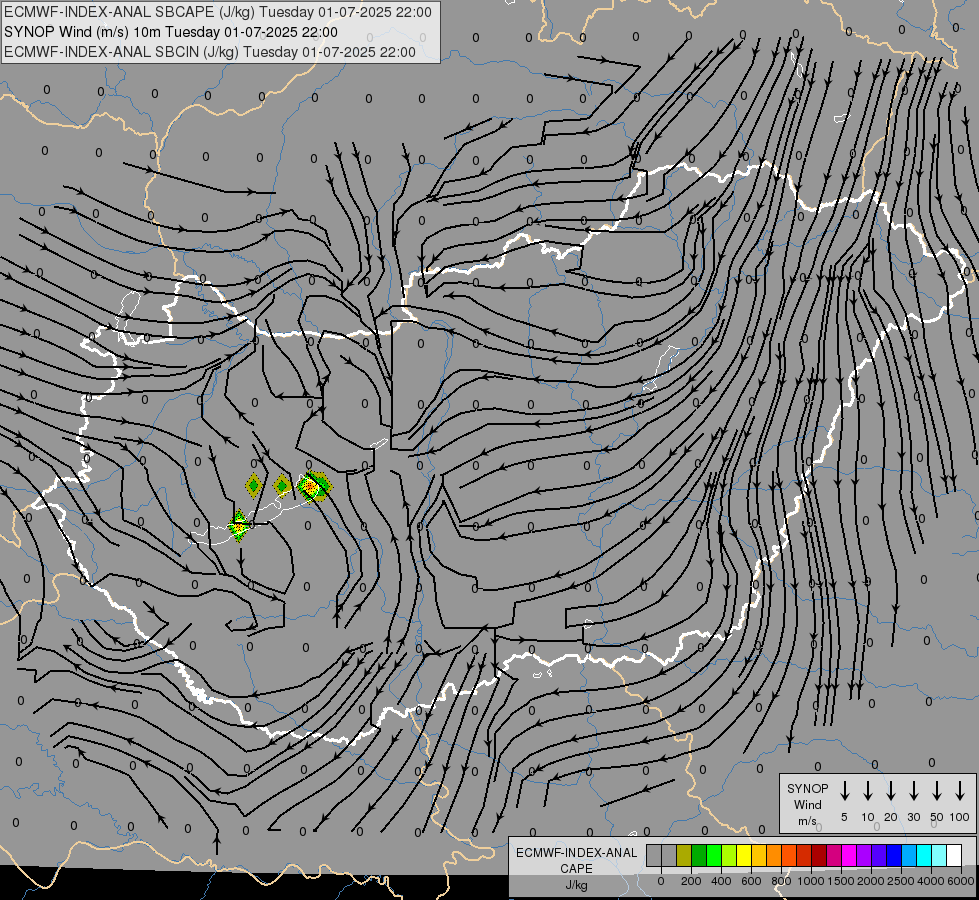Click 'ECMWF-INDEX-ANAL' label in CAPE legend

tap(576, 853)
